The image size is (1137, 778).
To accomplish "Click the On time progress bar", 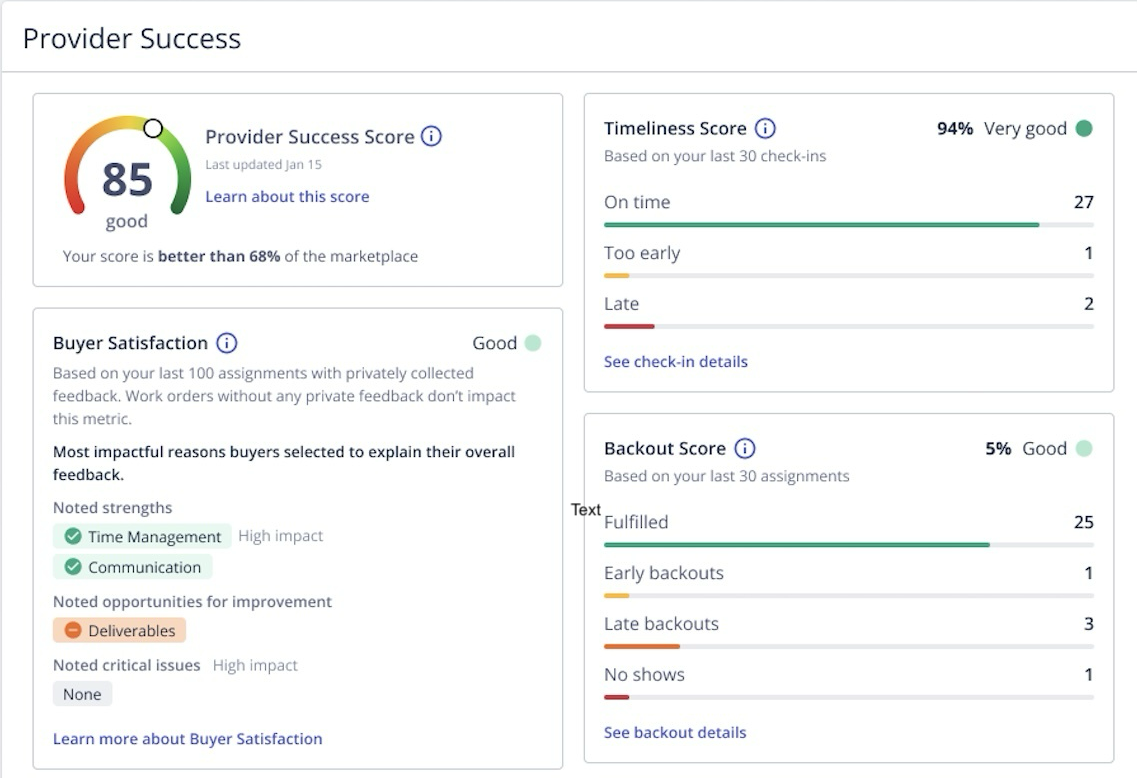I will click(x=848, y=225).
